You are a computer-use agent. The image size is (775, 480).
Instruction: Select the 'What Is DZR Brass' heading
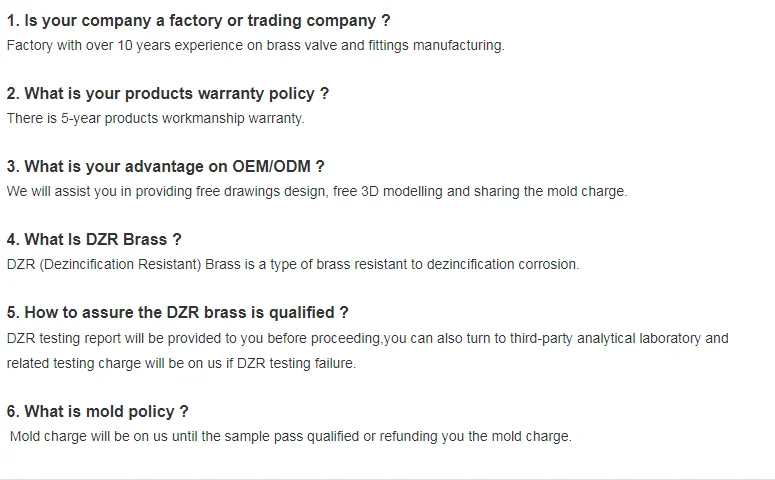click(94, 239)
